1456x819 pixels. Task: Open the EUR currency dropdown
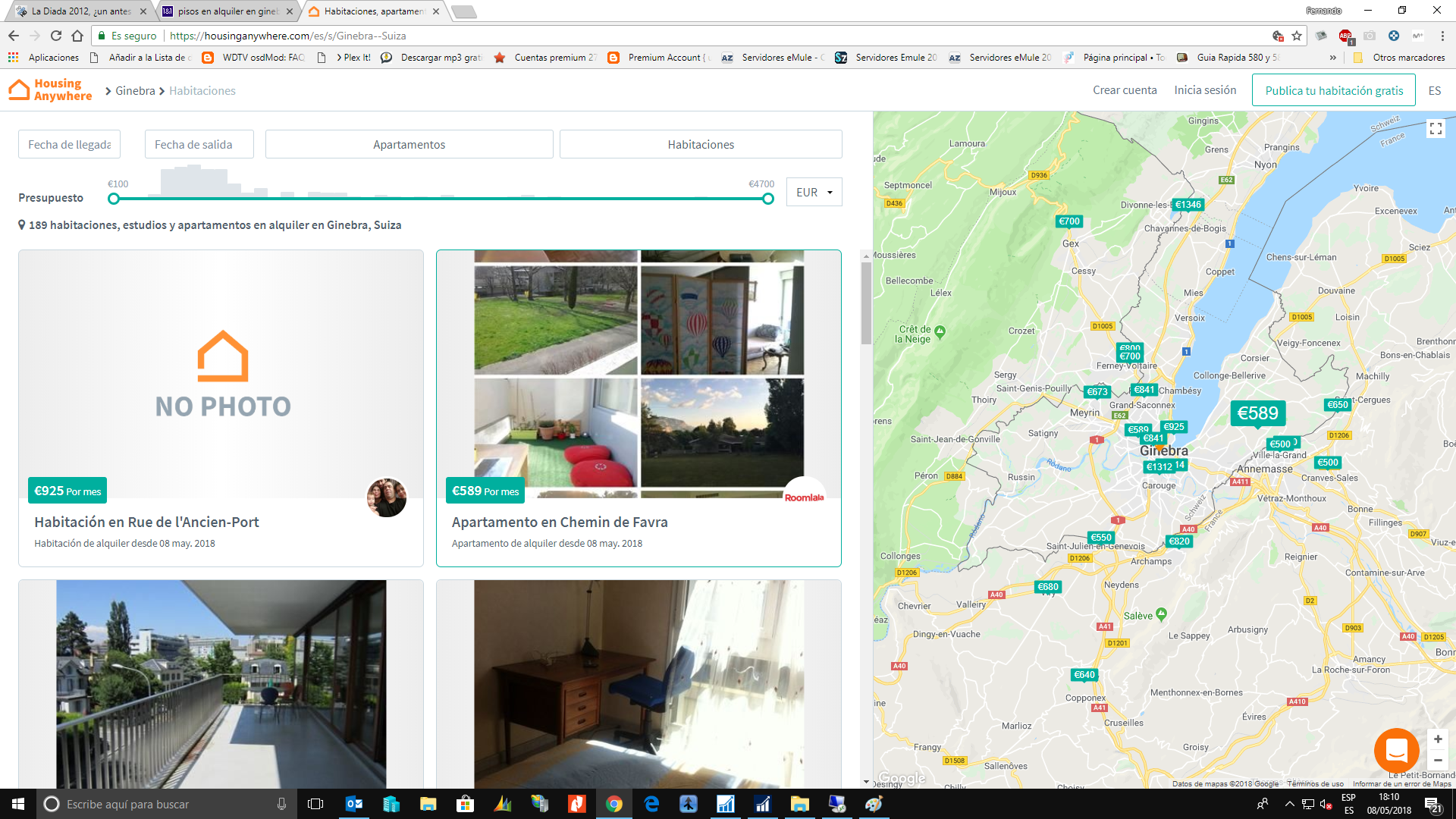point(814,192)
